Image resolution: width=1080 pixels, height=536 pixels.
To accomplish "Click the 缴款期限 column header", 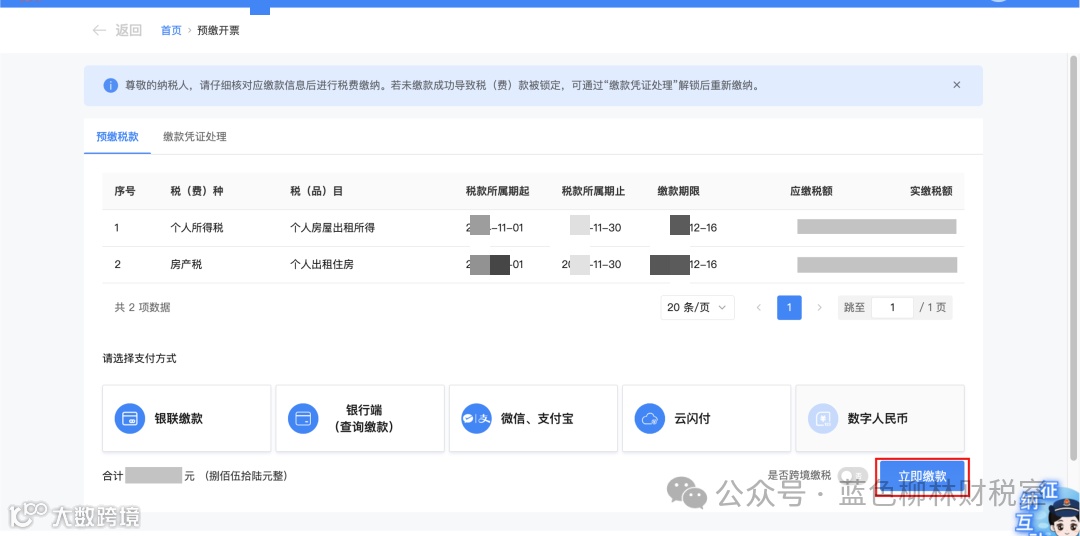I will (678, 191).
